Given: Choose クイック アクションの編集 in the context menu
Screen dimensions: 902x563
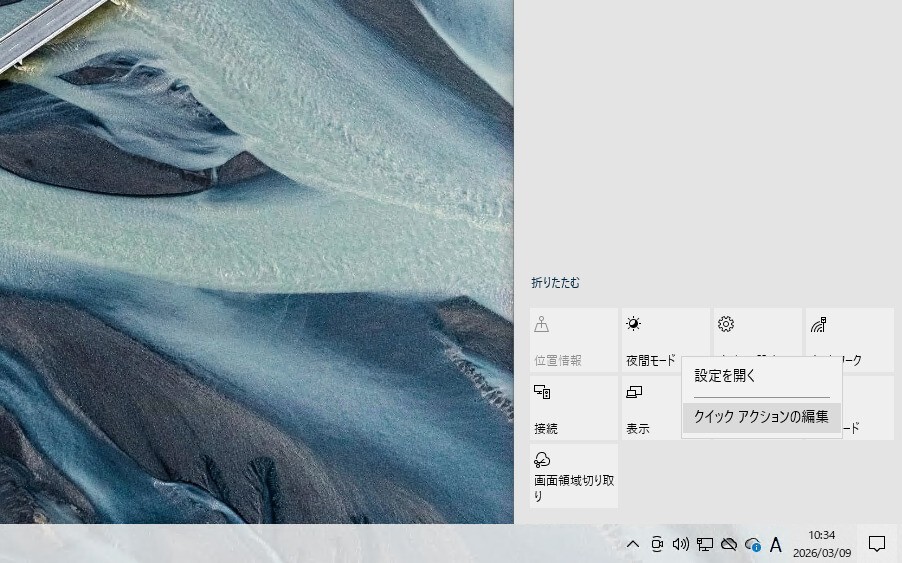Looking at the screenshot, I should tap(762, 417).
